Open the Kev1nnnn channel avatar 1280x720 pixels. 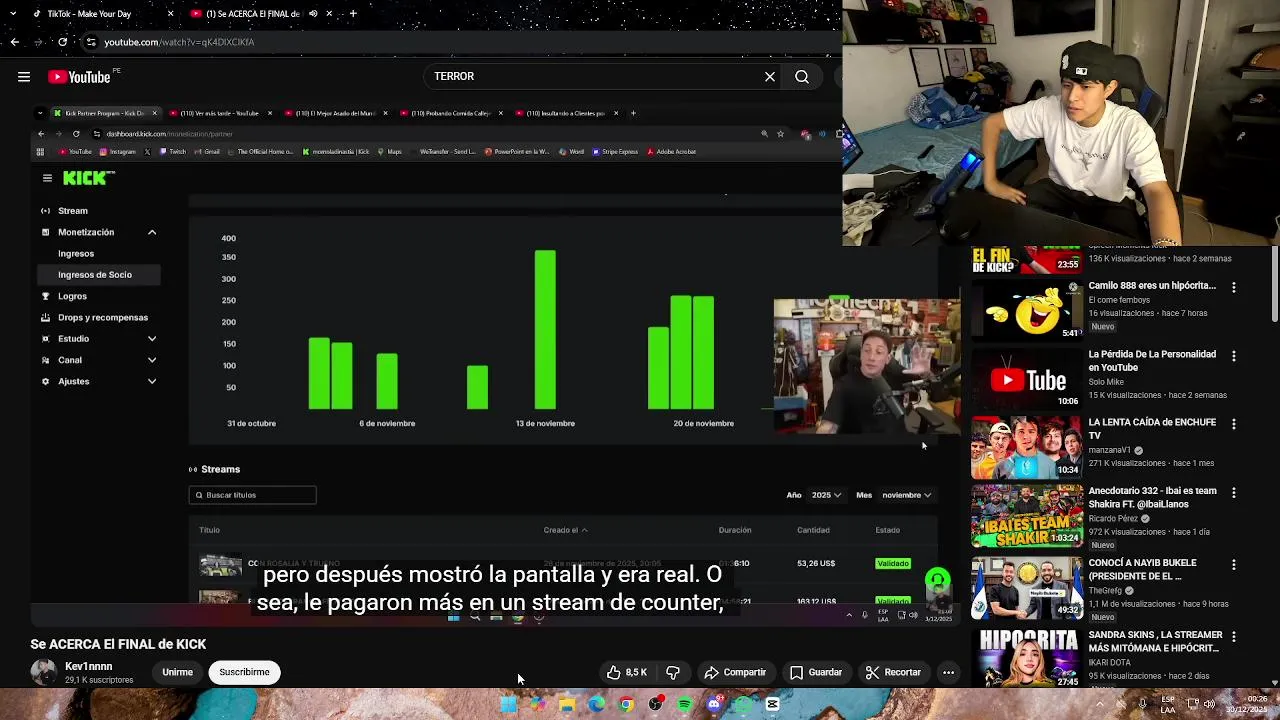[44, 672]
